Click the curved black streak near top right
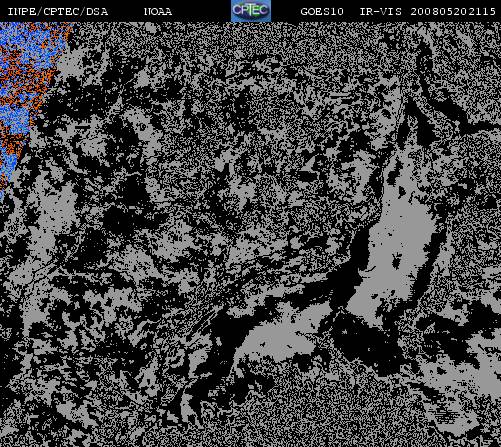 click(430, 87)
